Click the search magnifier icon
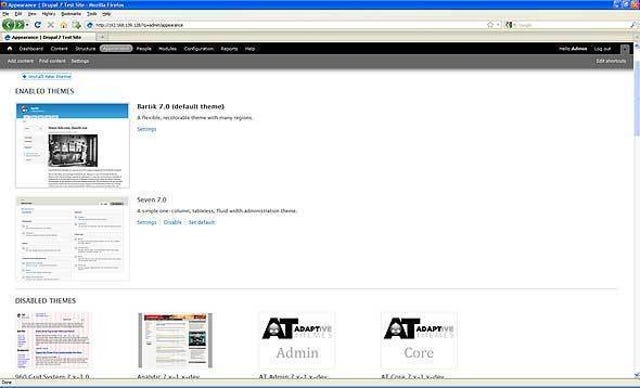The width and height of the screenshot is (640, 388). [633, 25]
